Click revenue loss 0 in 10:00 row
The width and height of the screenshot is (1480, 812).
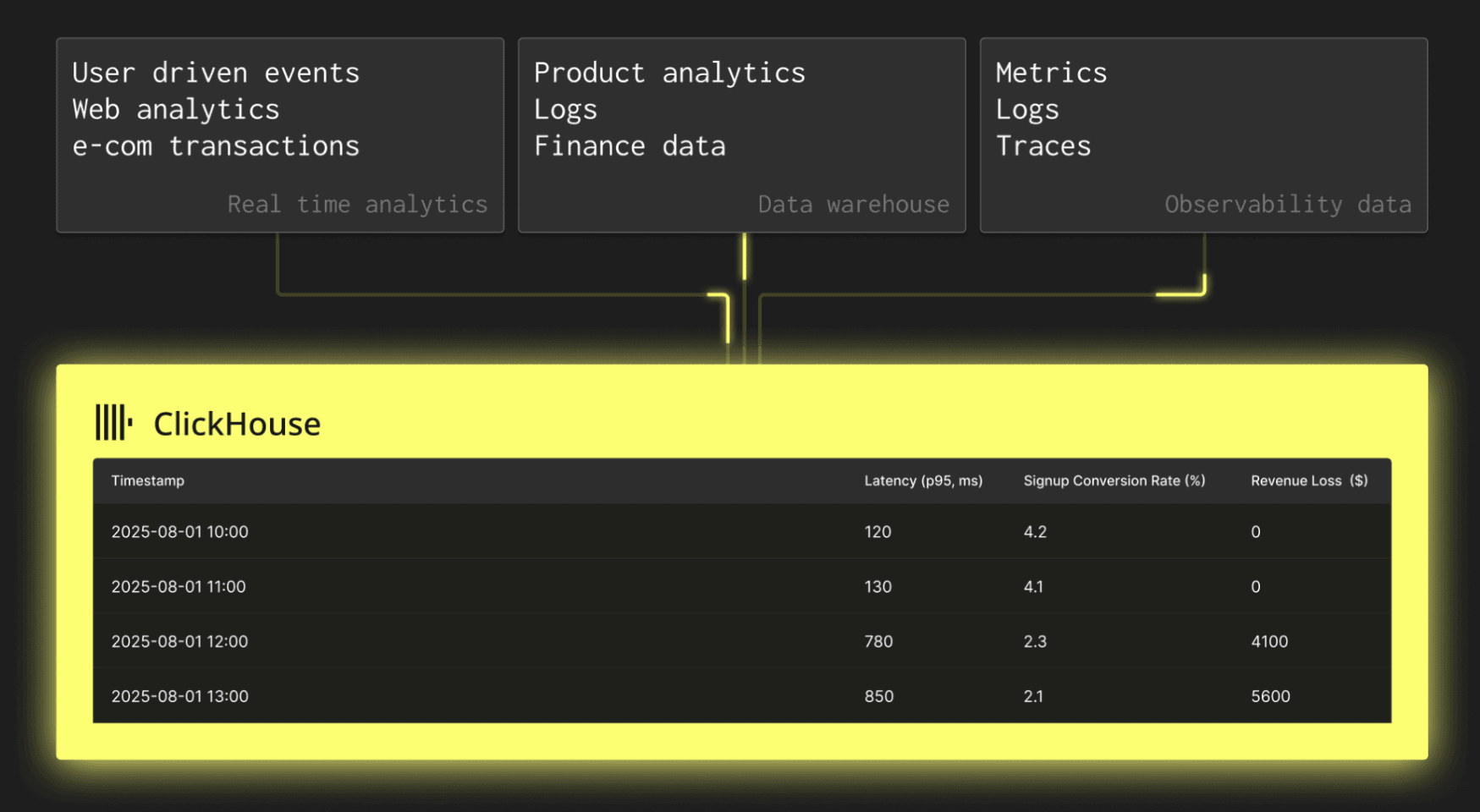(1256, 532)
